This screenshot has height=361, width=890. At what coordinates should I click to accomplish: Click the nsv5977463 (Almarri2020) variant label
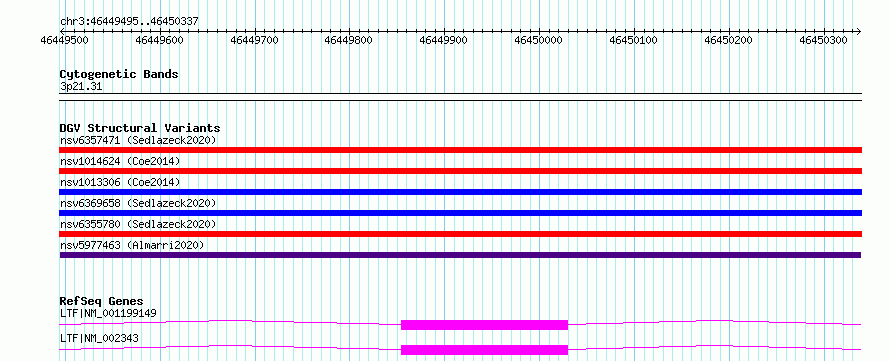[132, 245]
